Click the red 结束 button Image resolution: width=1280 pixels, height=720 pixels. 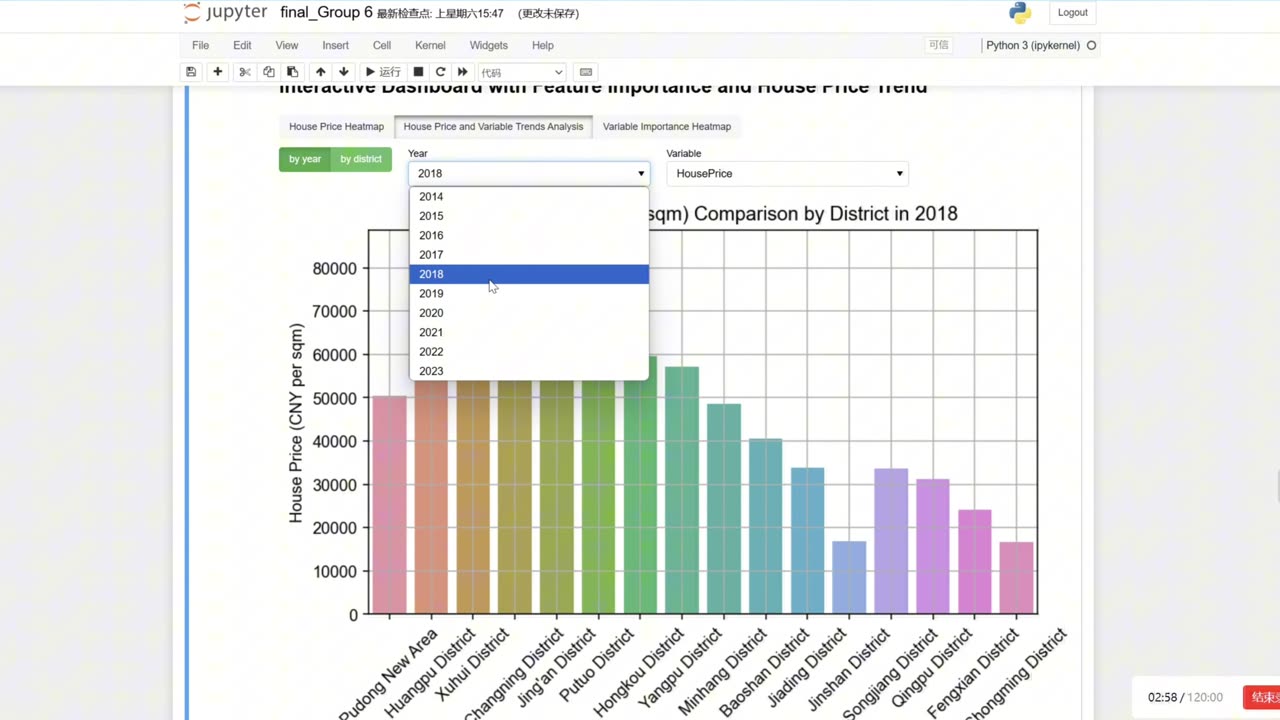coord(1262,697)
